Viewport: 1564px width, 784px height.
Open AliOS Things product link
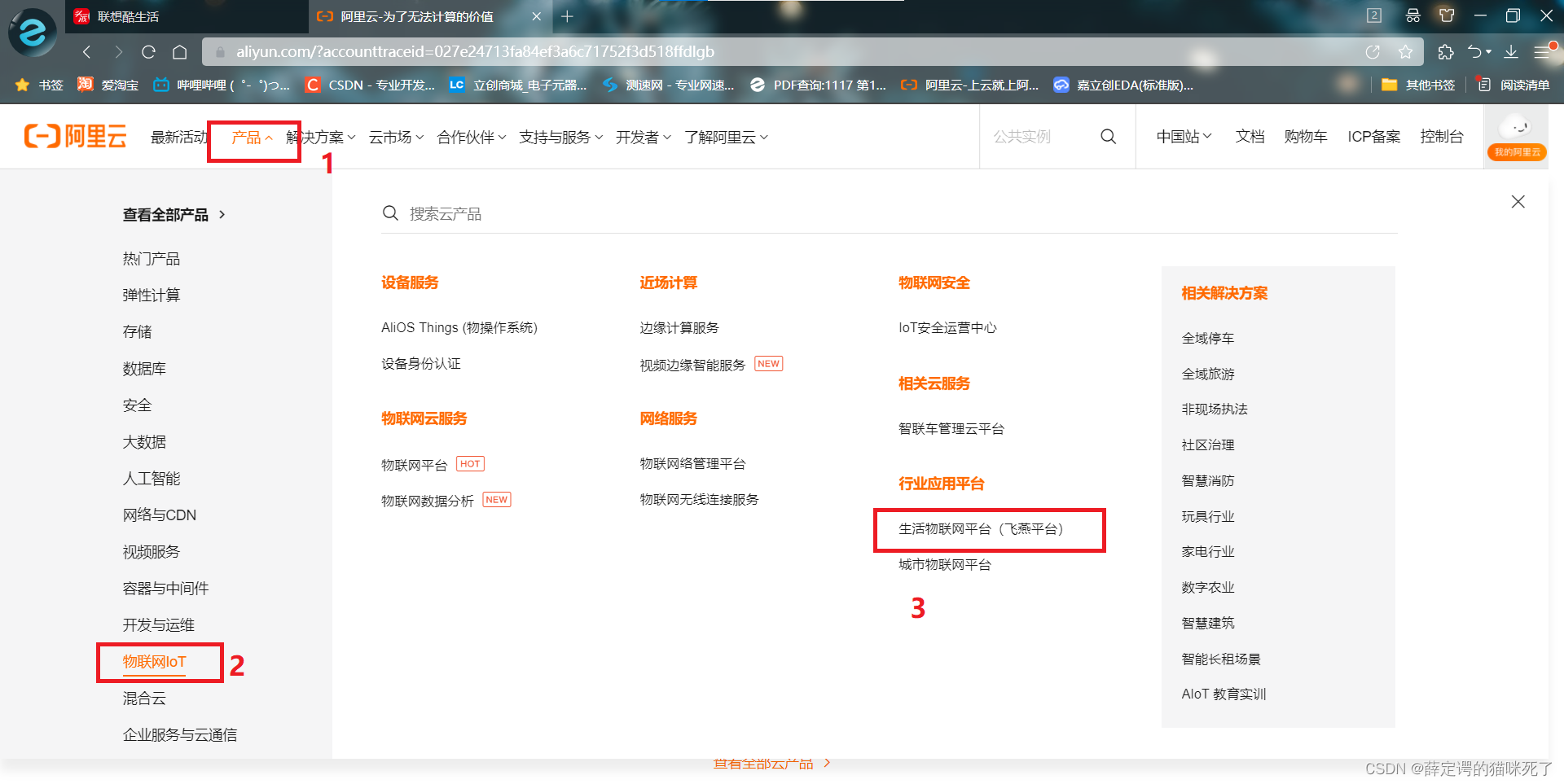pyautogui.click(x=459, y=328)
